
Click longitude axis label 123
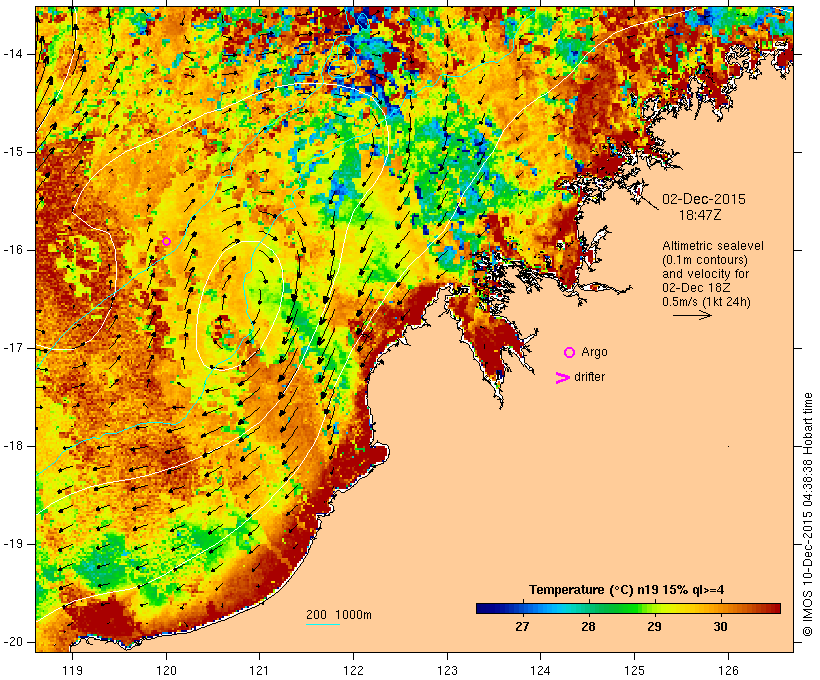tap(447, 670)
